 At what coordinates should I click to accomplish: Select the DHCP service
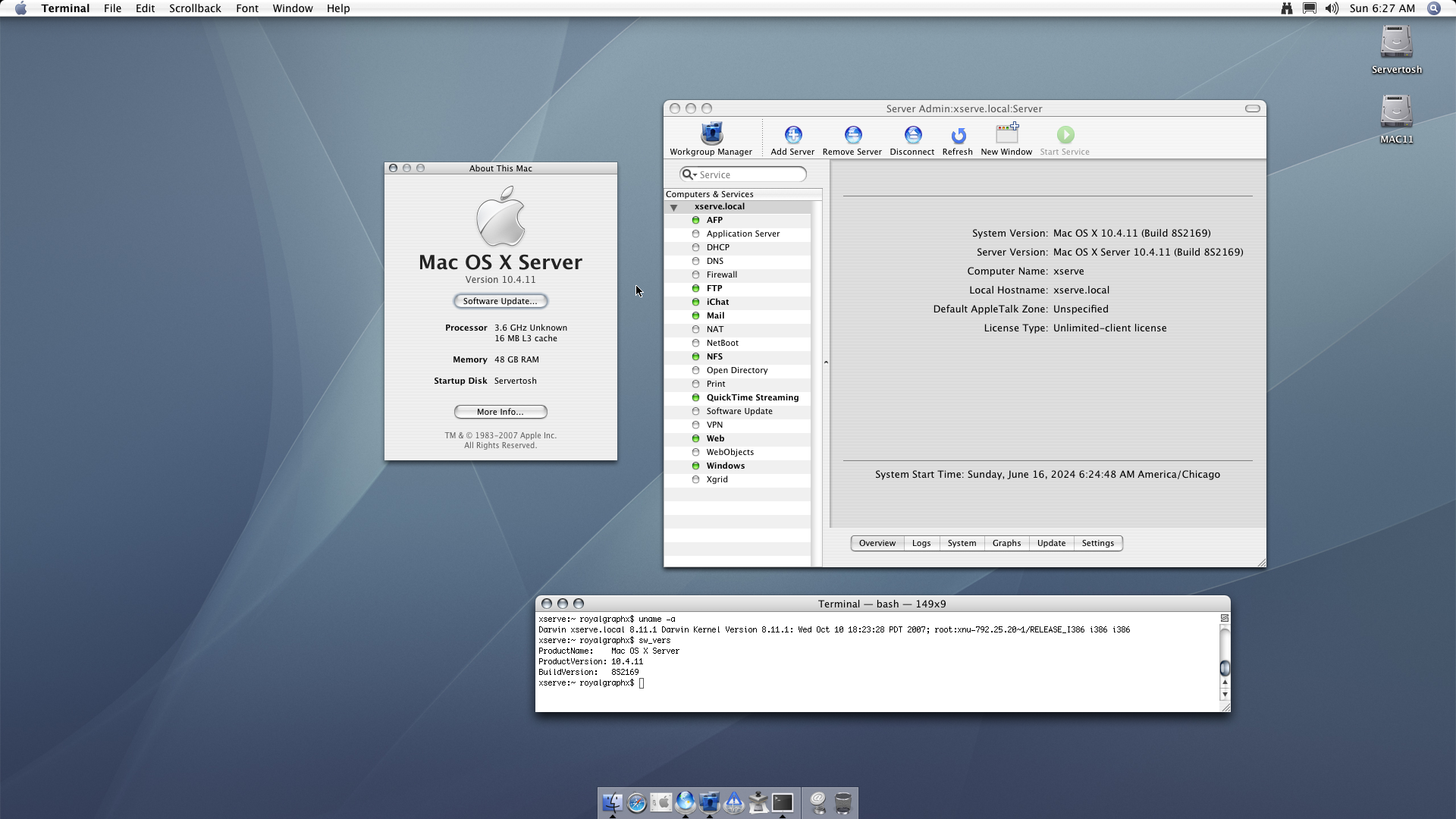coord(737,247)
